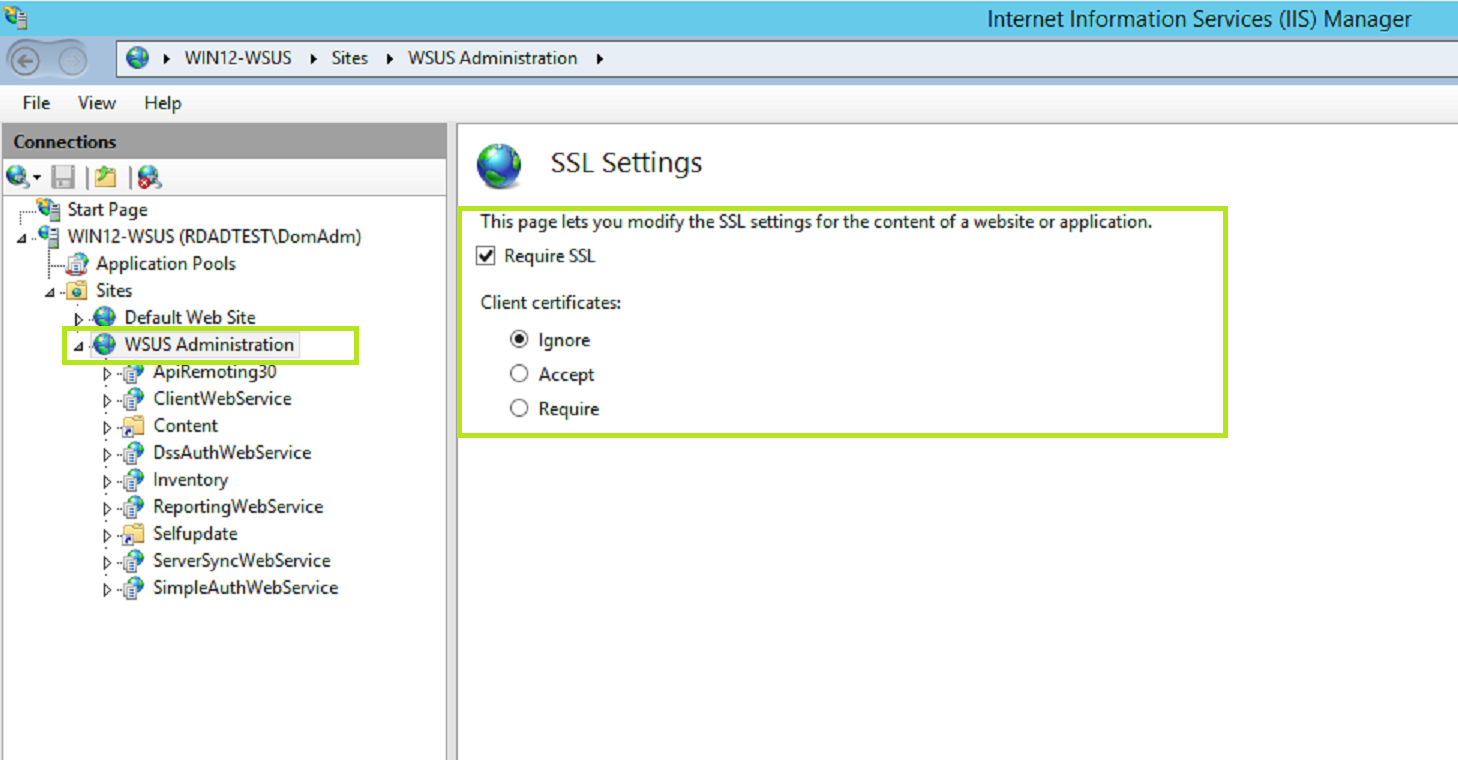This screenshot has width=1458, height=760.
Task: Click the SimpleAuthWebService application icon
Action: (x=133, y=588)
